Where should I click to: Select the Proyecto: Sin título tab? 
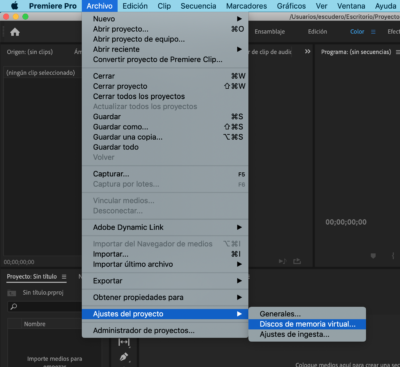(x=32, y=277)
